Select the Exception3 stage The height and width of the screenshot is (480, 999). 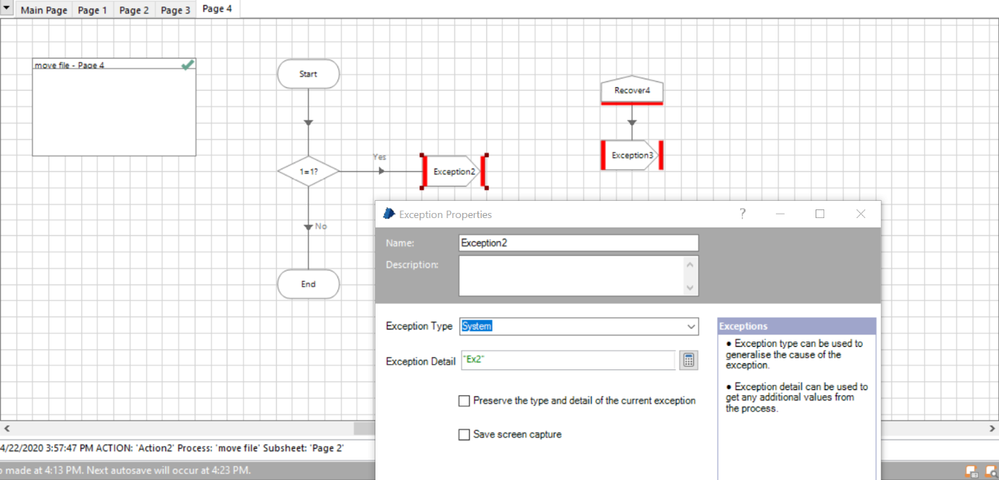coord(632,155)
